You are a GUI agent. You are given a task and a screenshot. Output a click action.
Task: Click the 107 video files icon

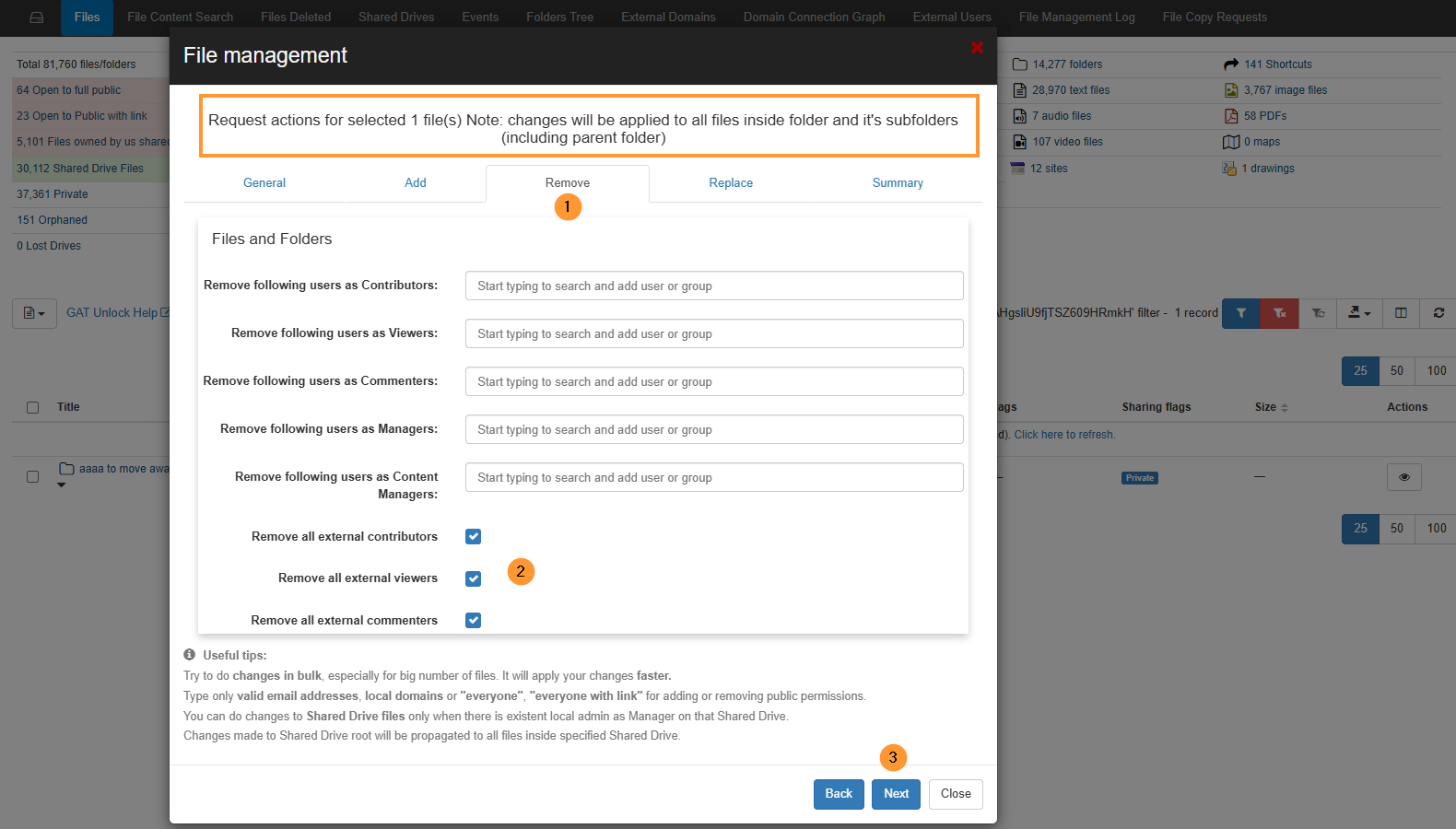(1019, 142)
